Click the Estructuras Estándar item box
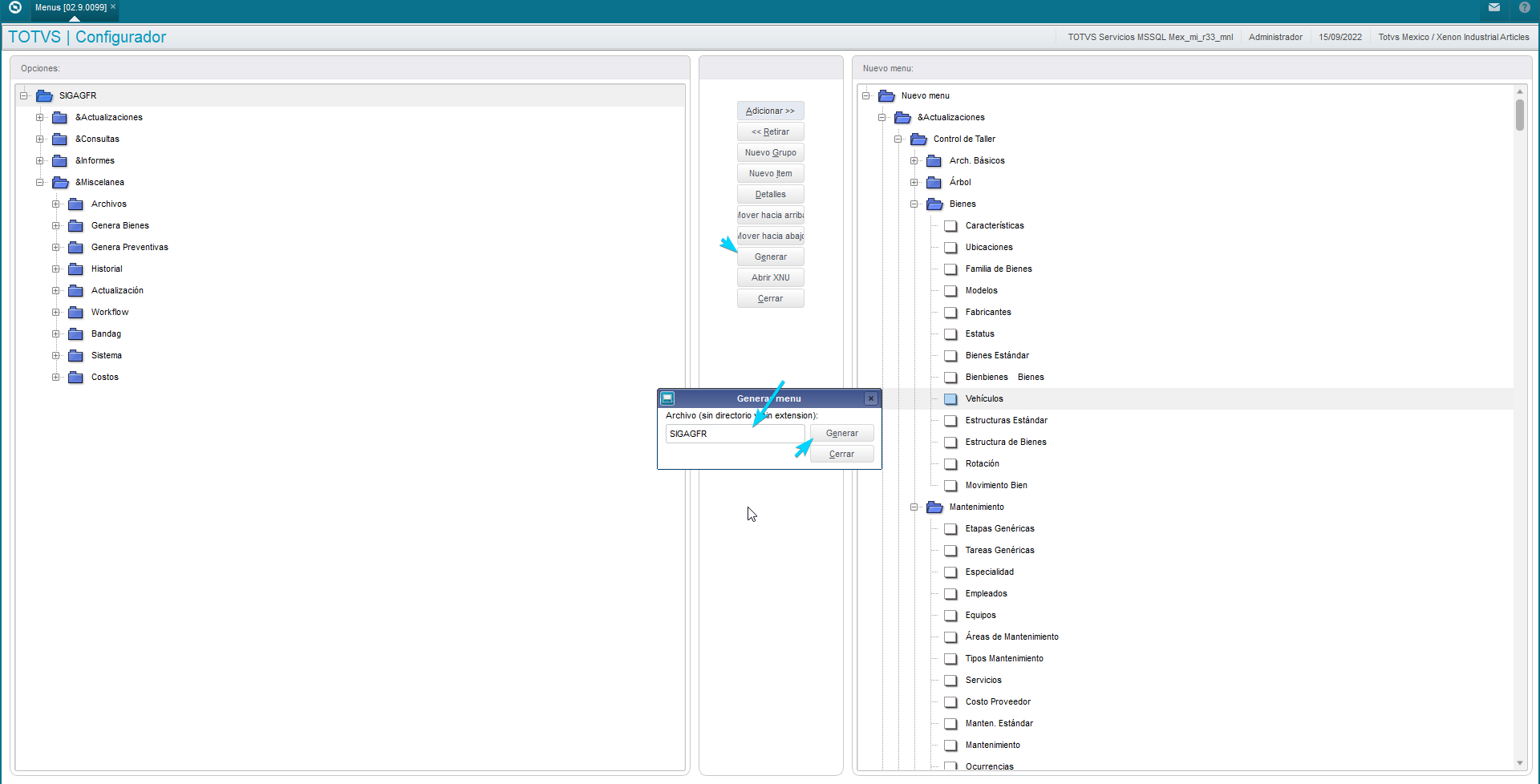The image size is (1540, 784). pos(950,420)
